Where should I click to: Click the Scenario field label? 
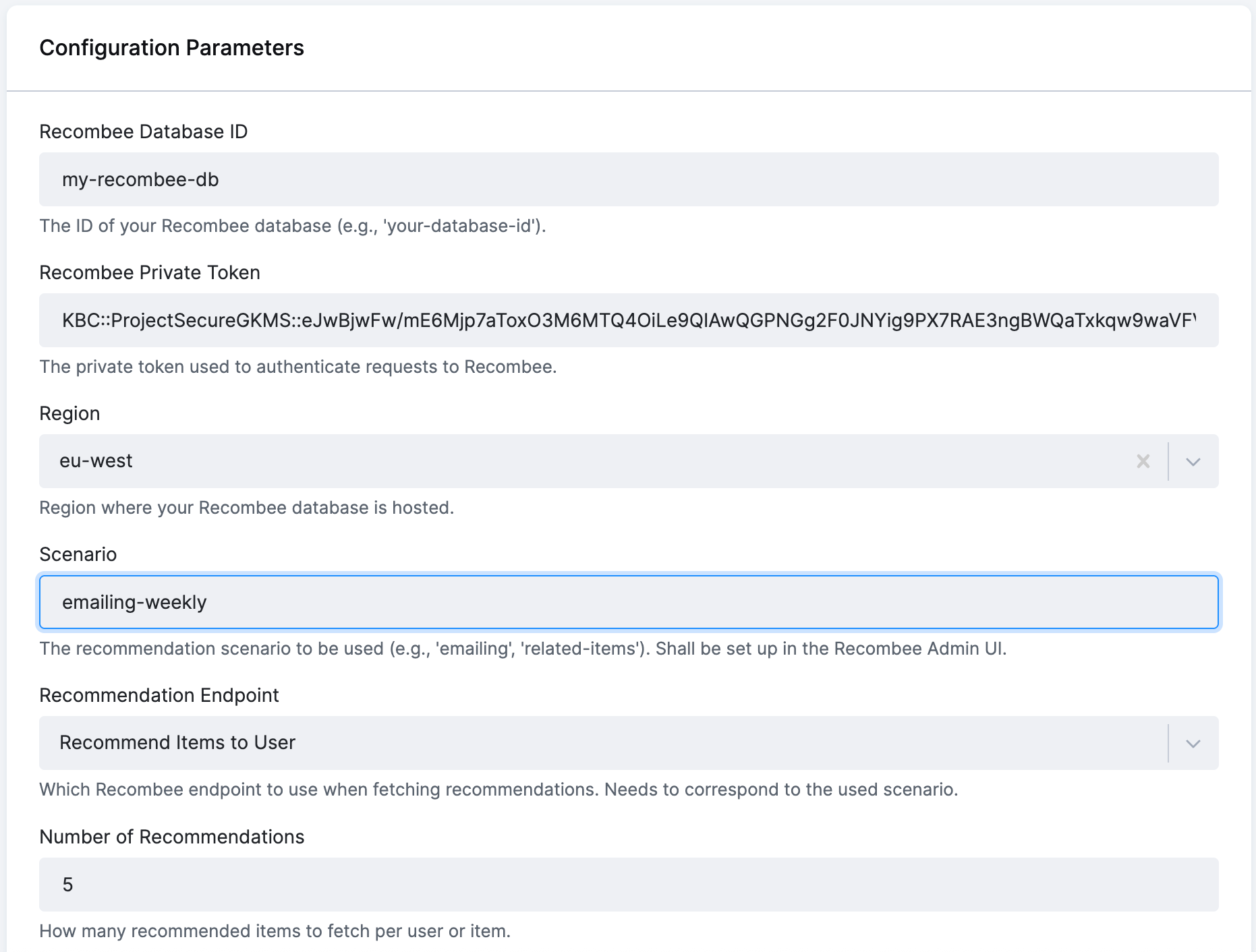point(78,554)
